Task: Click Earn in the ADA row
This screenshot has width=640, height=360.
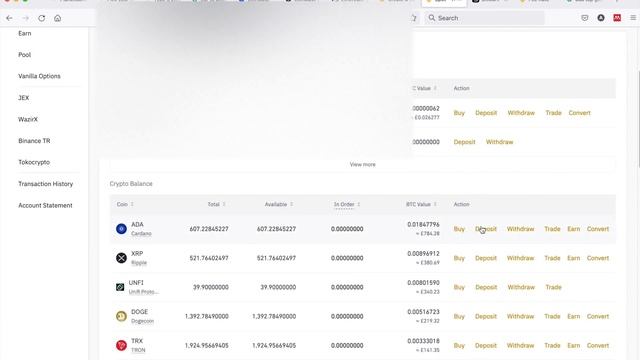Action: point(573,229)
